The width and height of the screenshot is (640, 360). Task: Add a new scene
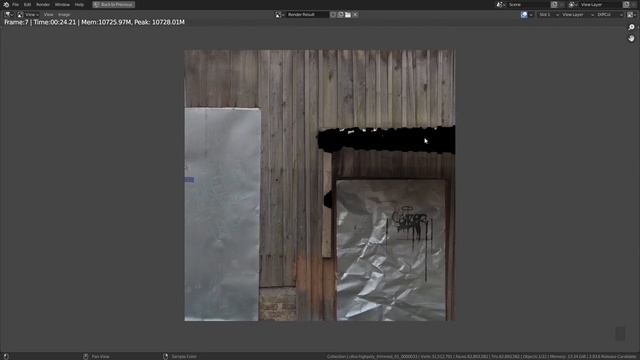point(554,4)
